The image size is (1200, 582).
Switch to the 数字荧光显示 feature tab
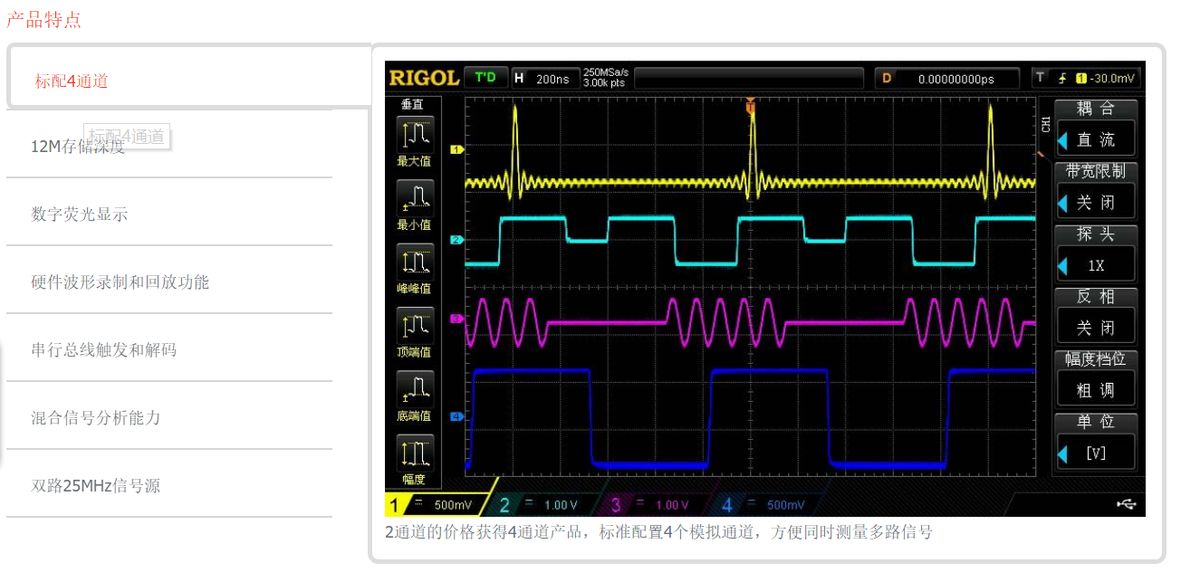[x=80, y=214]
